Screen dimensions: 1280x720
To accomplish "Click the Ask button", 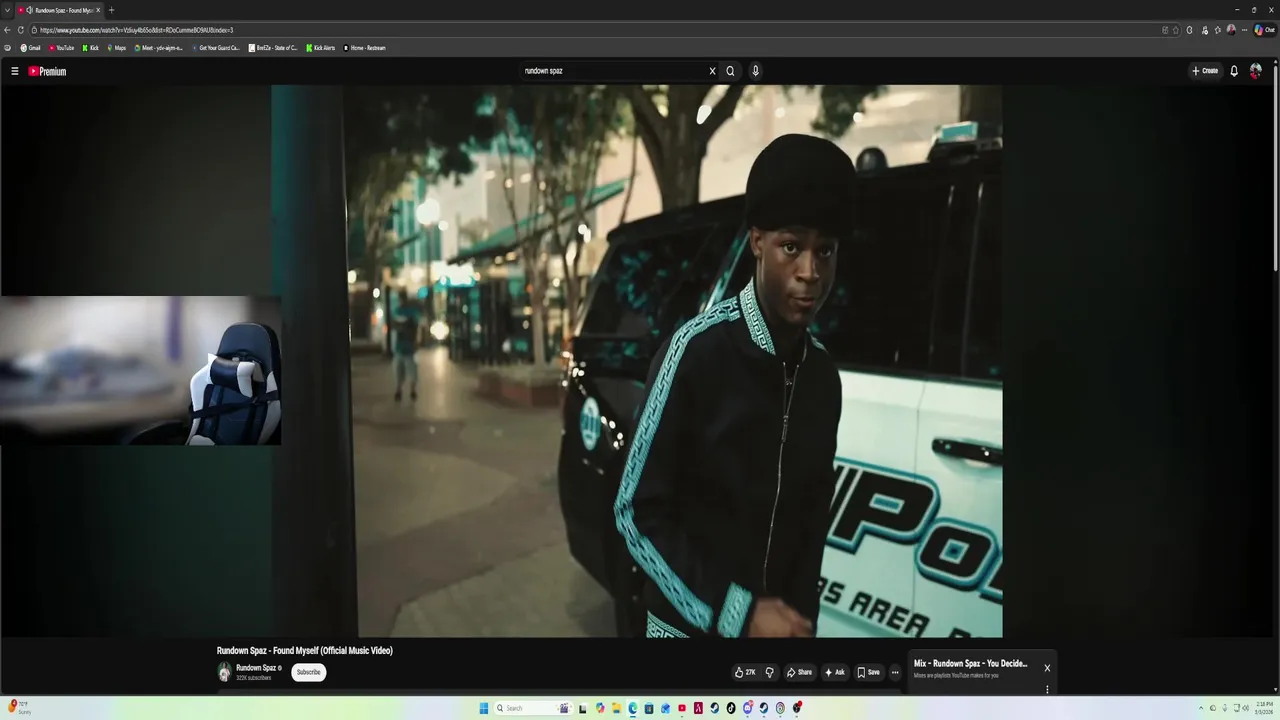I will pyautogui.click(x=834, y=672).
